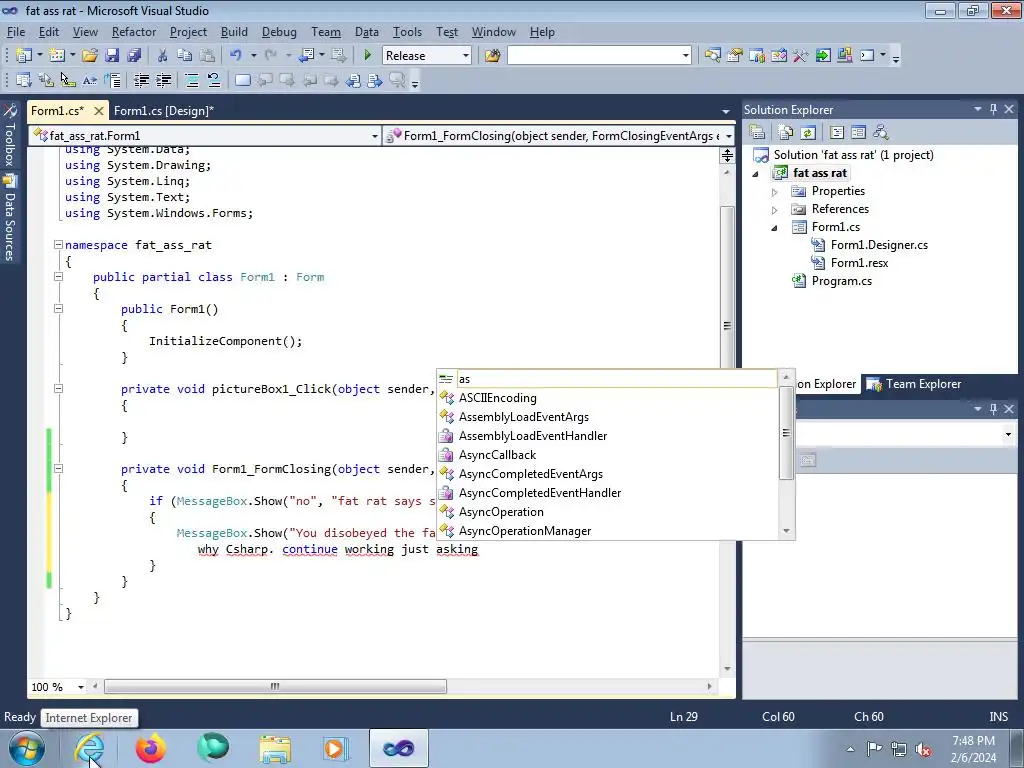Open the fat_ass_rat.Form1 class dropdown
Viewport: 1024px width, 768px height.
point(374,136)
